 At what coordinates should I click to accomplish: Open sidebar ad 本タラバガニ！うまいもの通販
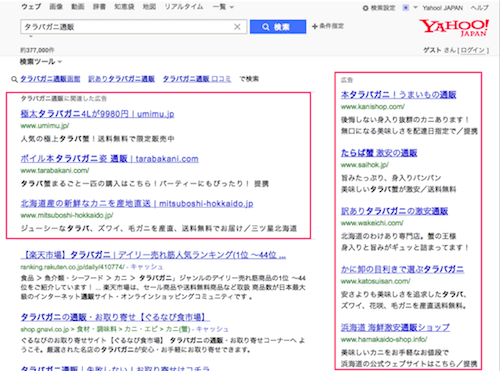click(x=398, y=95)
